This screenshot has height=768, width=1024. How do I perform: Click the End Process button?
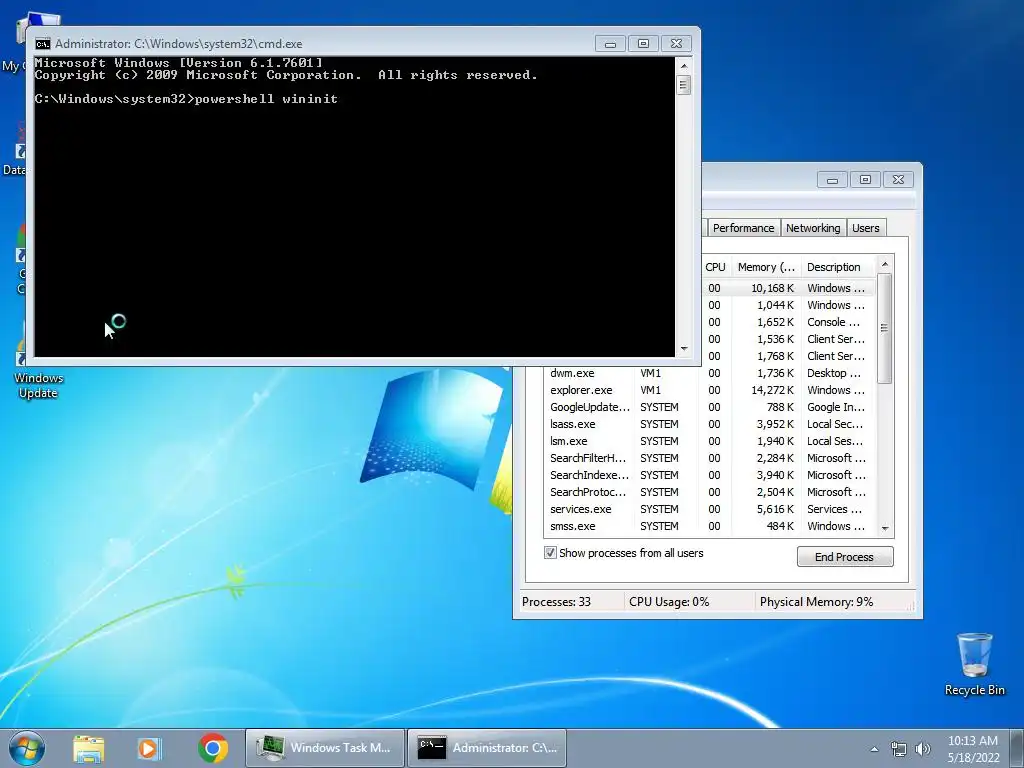pyautogui.click(x=844, y=556)
